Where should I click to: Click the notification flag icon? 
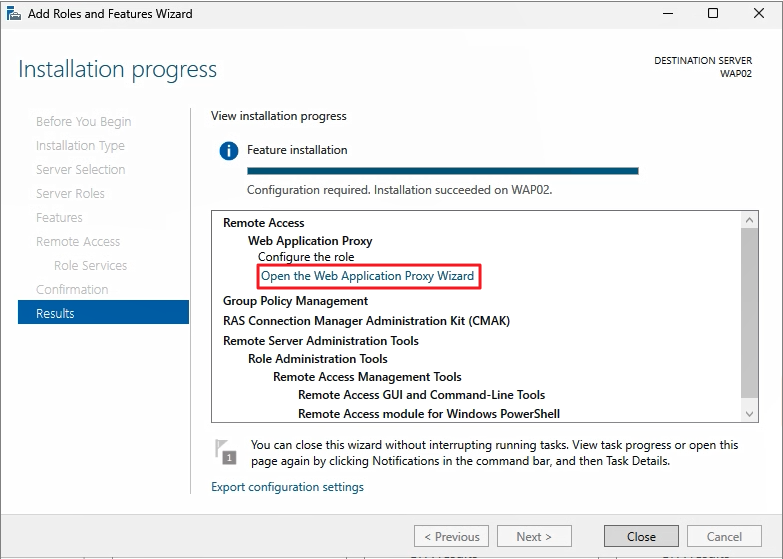(x=226, y=452)
